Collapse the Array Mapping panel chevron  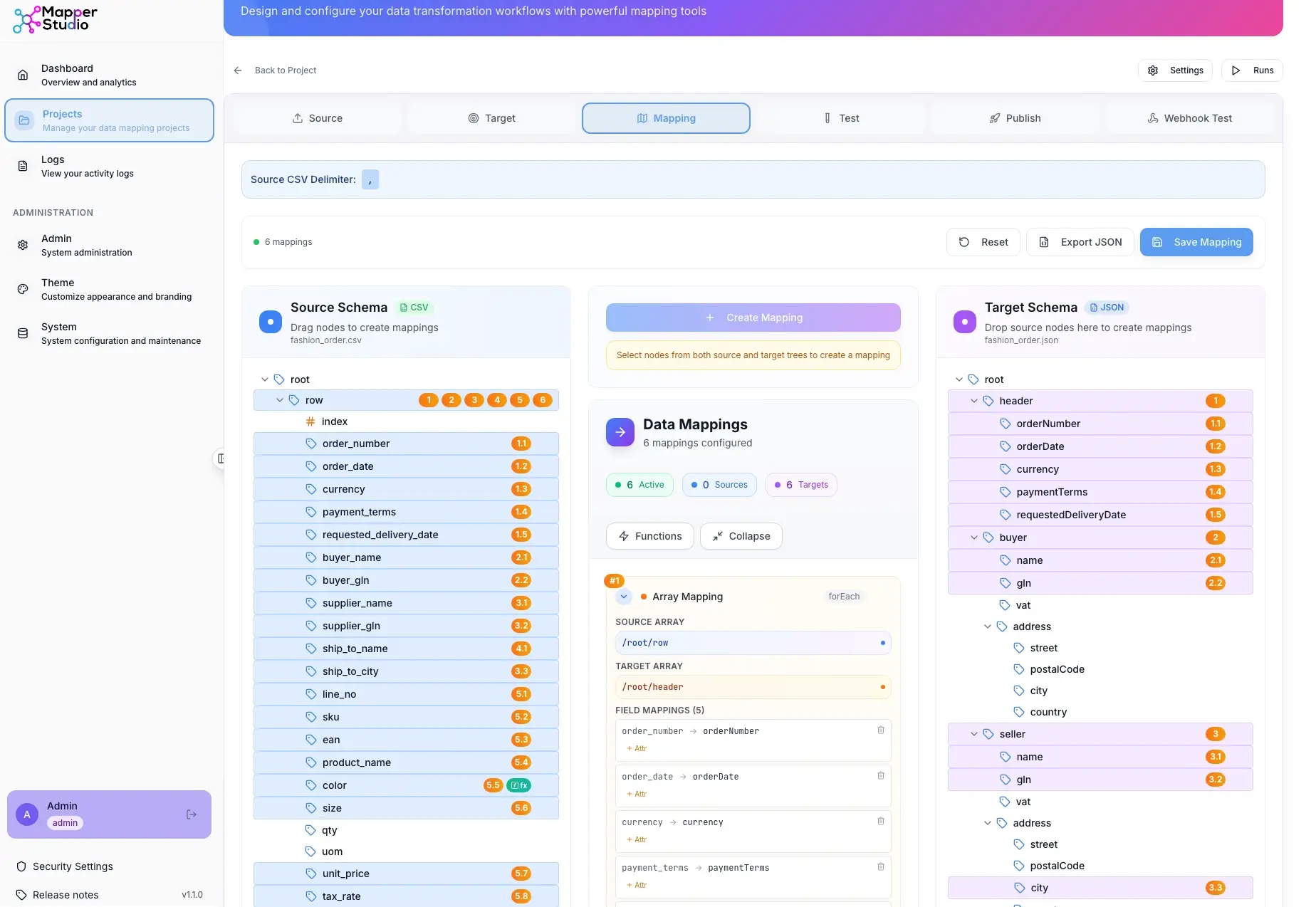coord(624,597)
